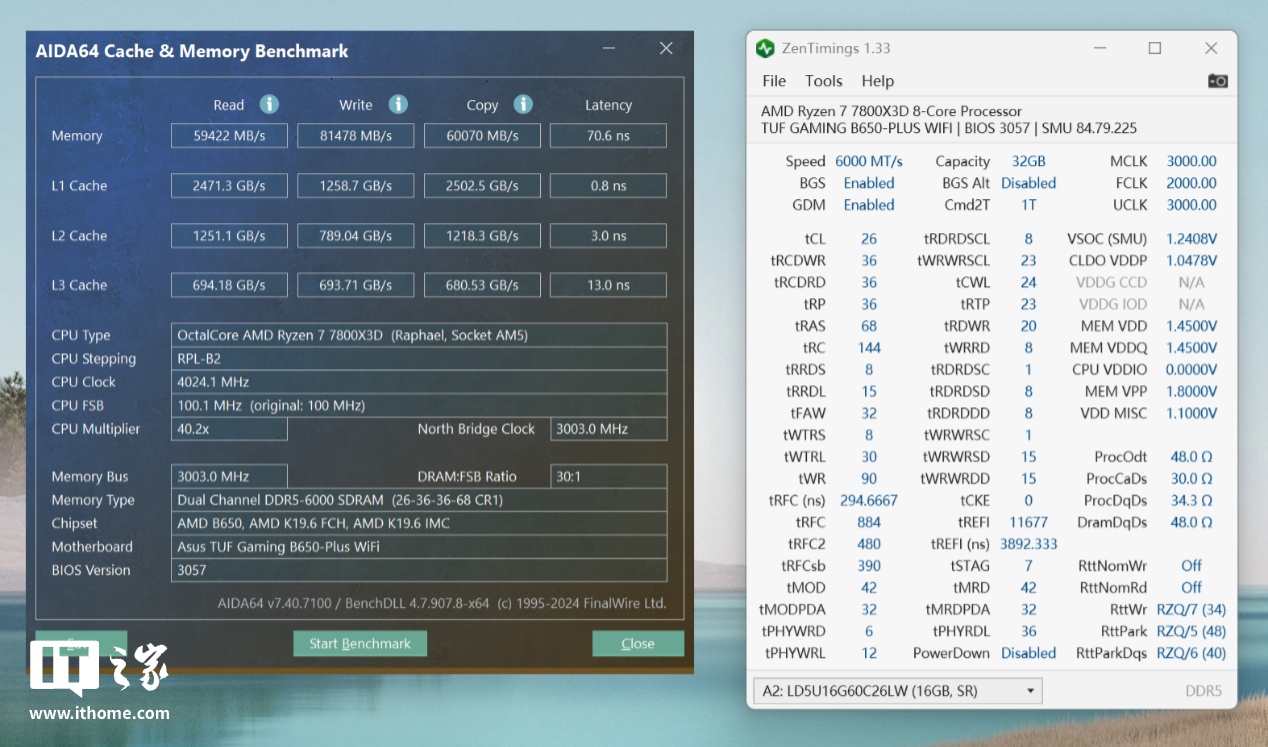
Task: Click the North Bridge Clock value box
Action: point(607,429)
